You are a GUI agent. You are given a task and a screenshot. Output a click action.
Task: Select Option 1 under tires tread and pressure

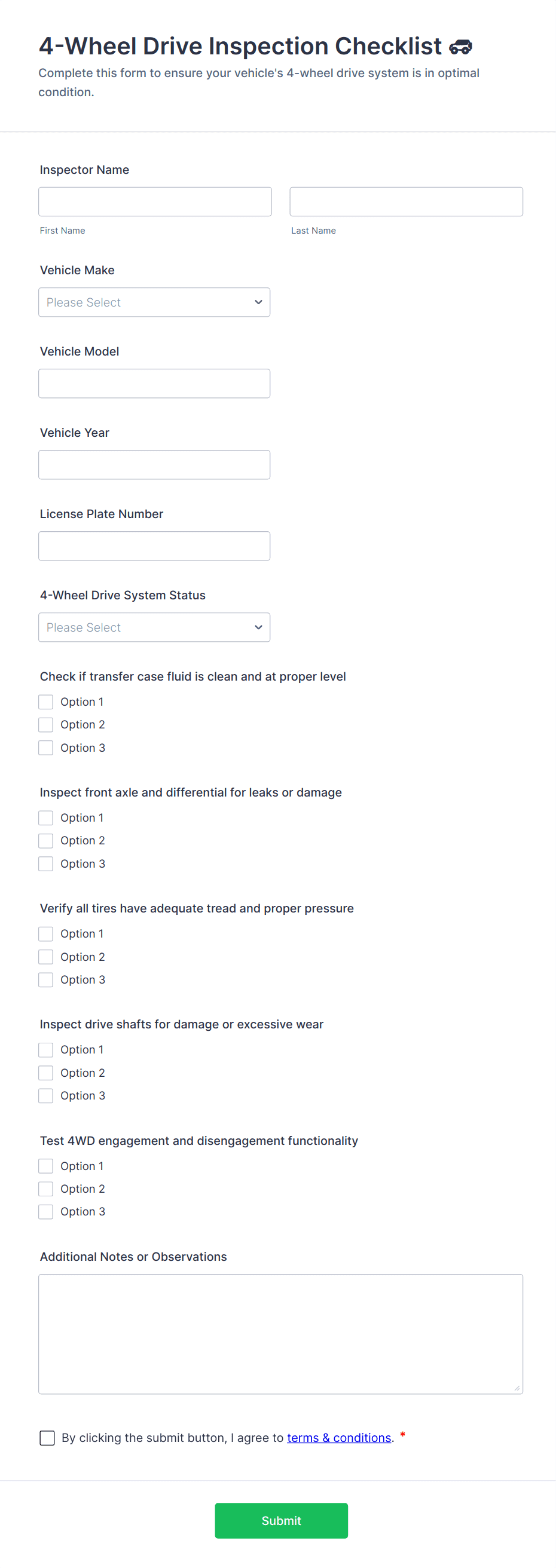[x=45, y=934]
